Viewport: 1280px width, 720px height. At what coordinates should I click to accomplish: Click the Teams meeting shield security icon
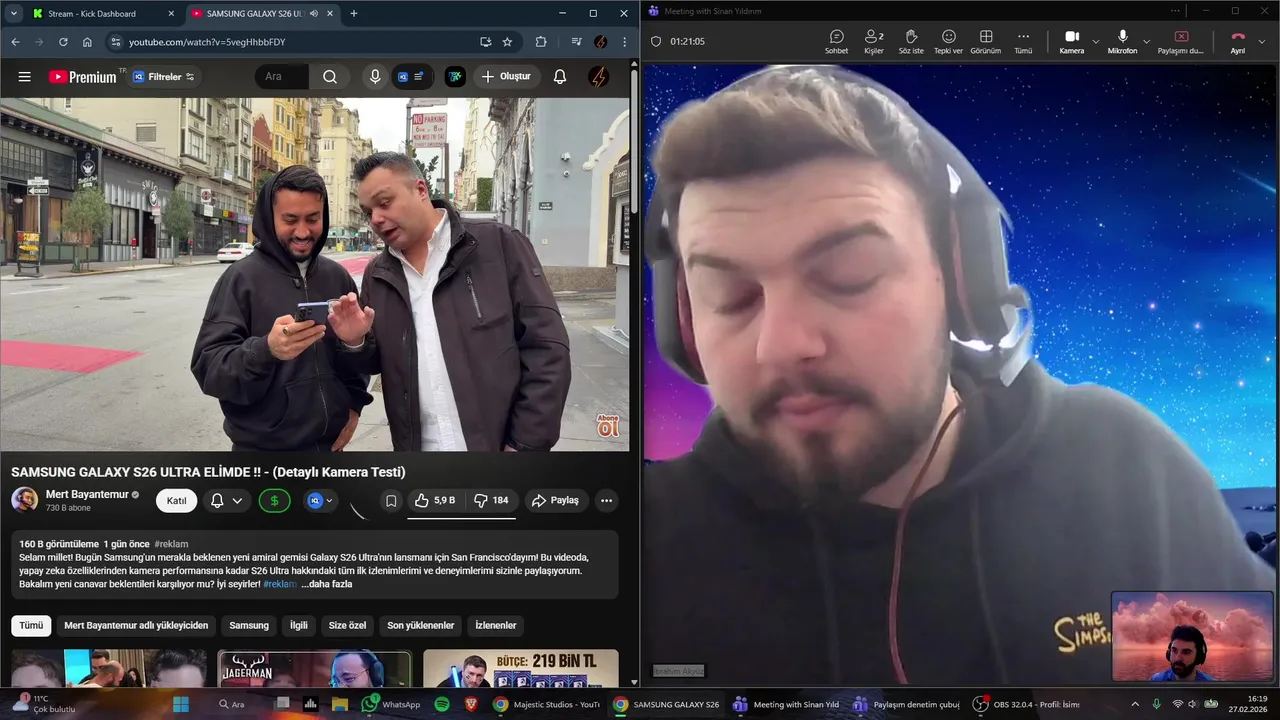click(656, 42)
